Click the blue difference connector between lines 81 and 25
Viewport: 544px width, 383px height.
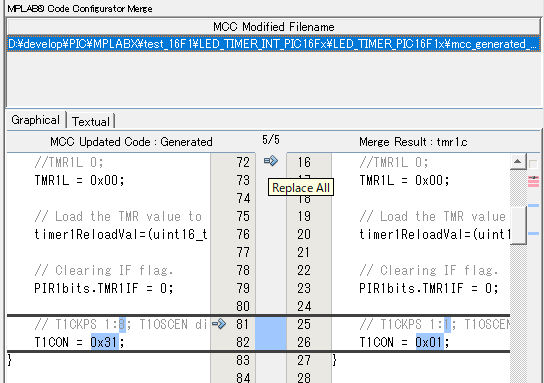click(271, 333)
